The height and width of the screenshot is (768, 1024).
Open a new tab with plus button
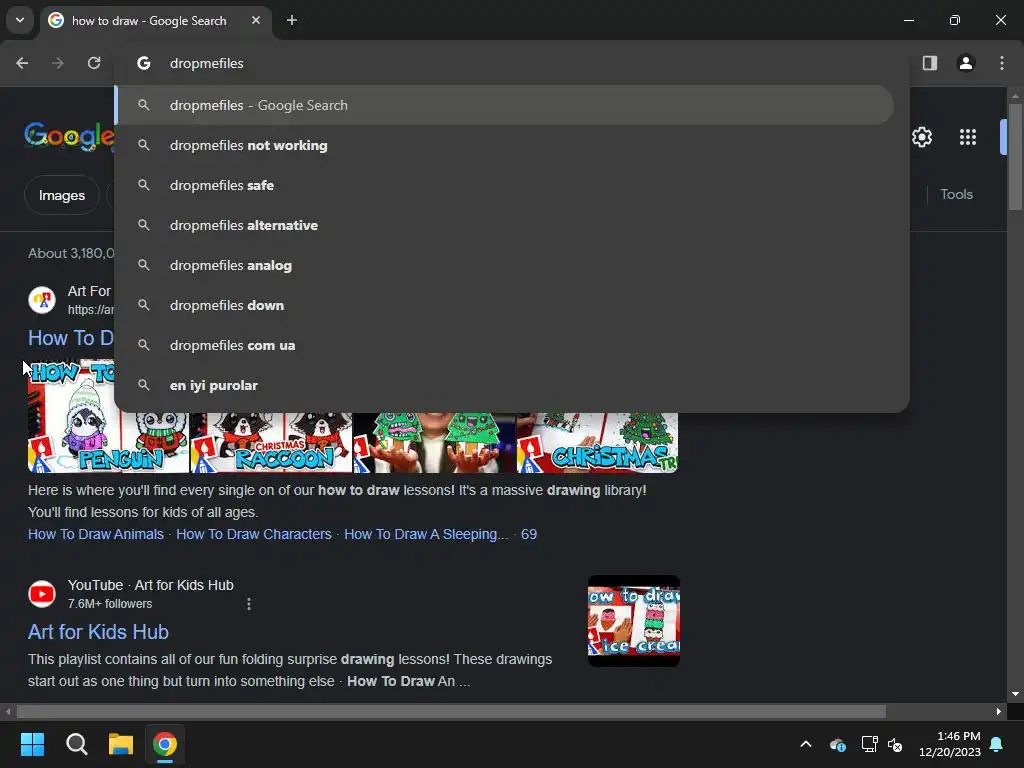pyautogui.click(x=292, y=20)
